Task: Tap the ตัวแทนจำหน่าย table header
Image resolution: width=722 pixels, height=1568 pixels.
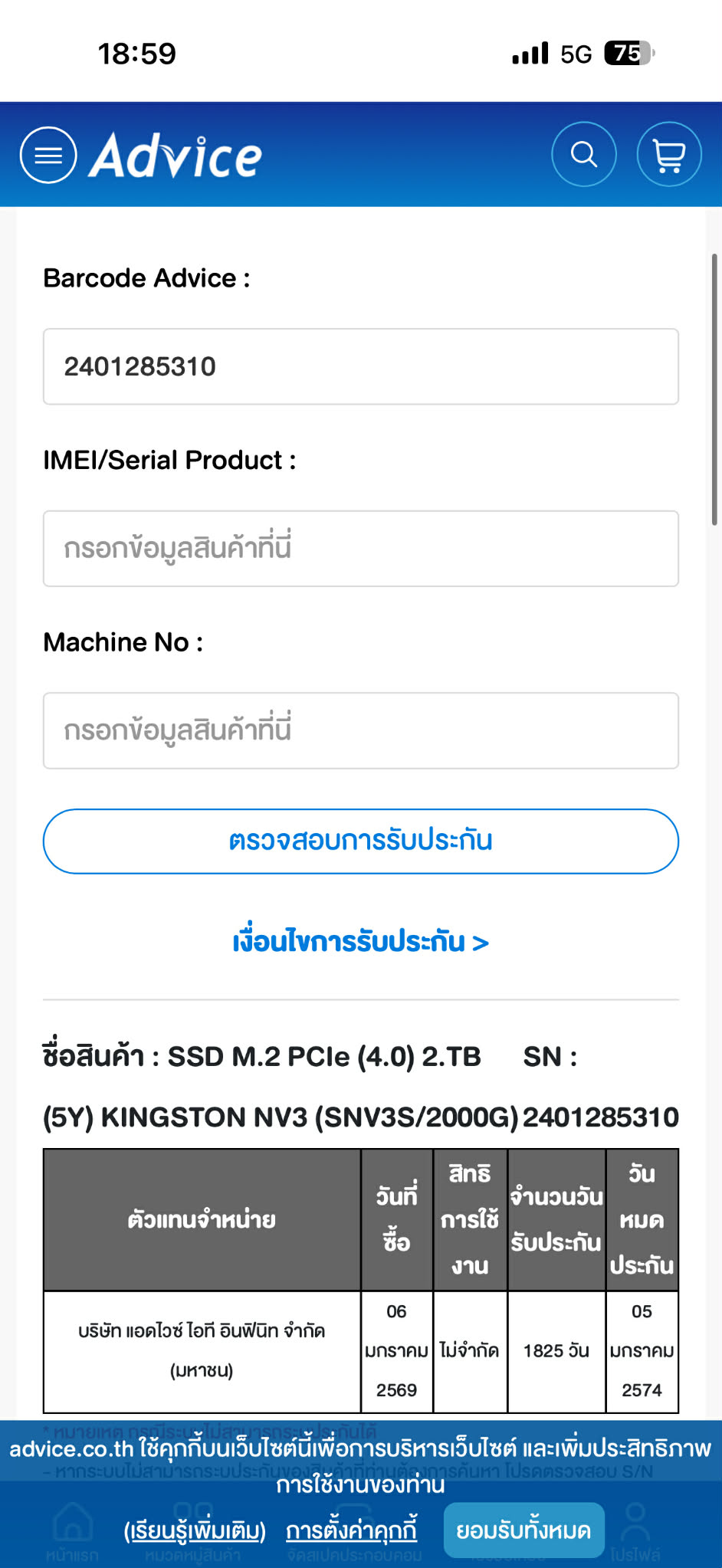Action: pos(202,1219)
